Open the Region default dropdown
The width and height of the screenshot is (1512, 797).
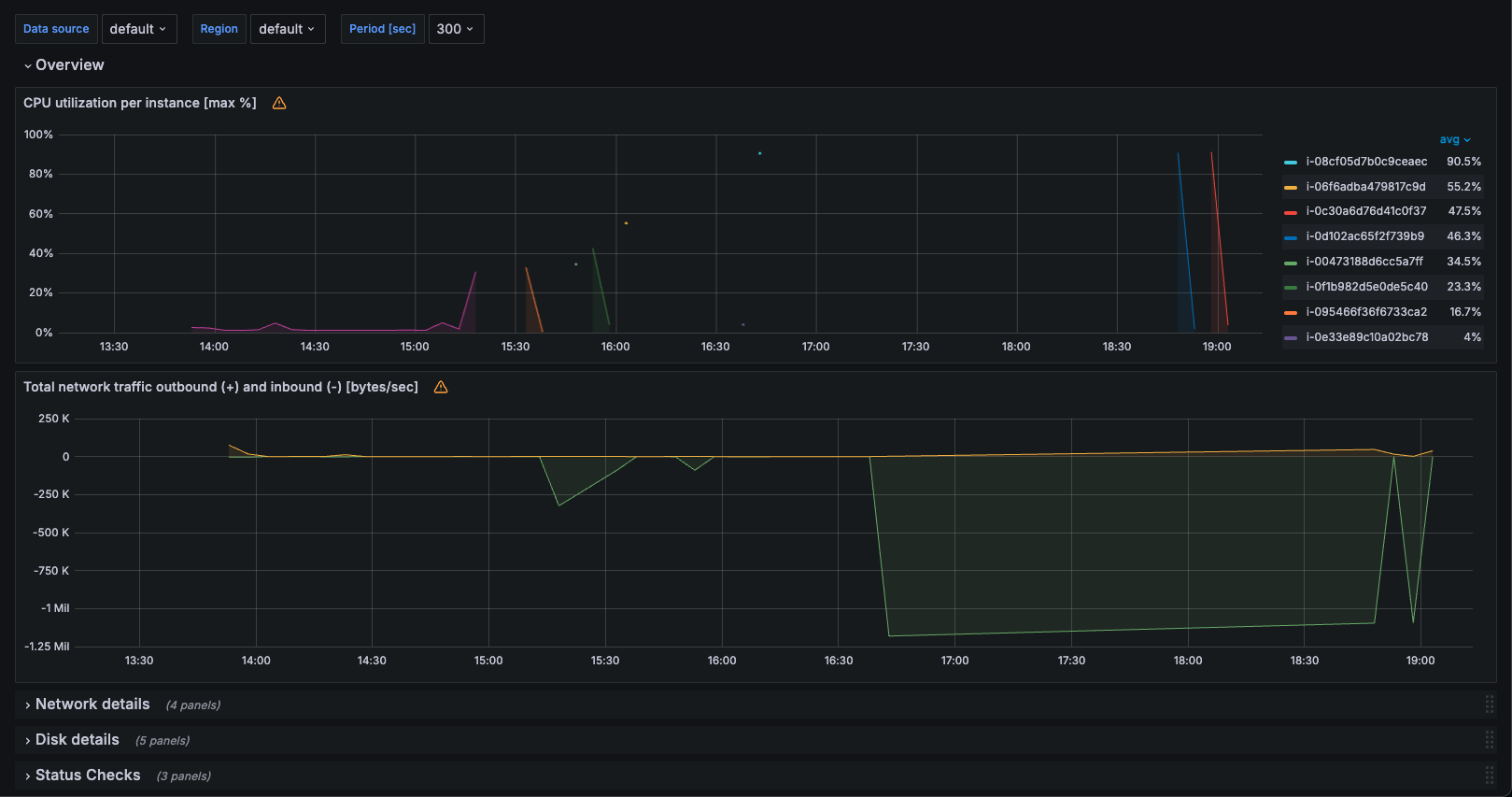[x=288, y=29]
